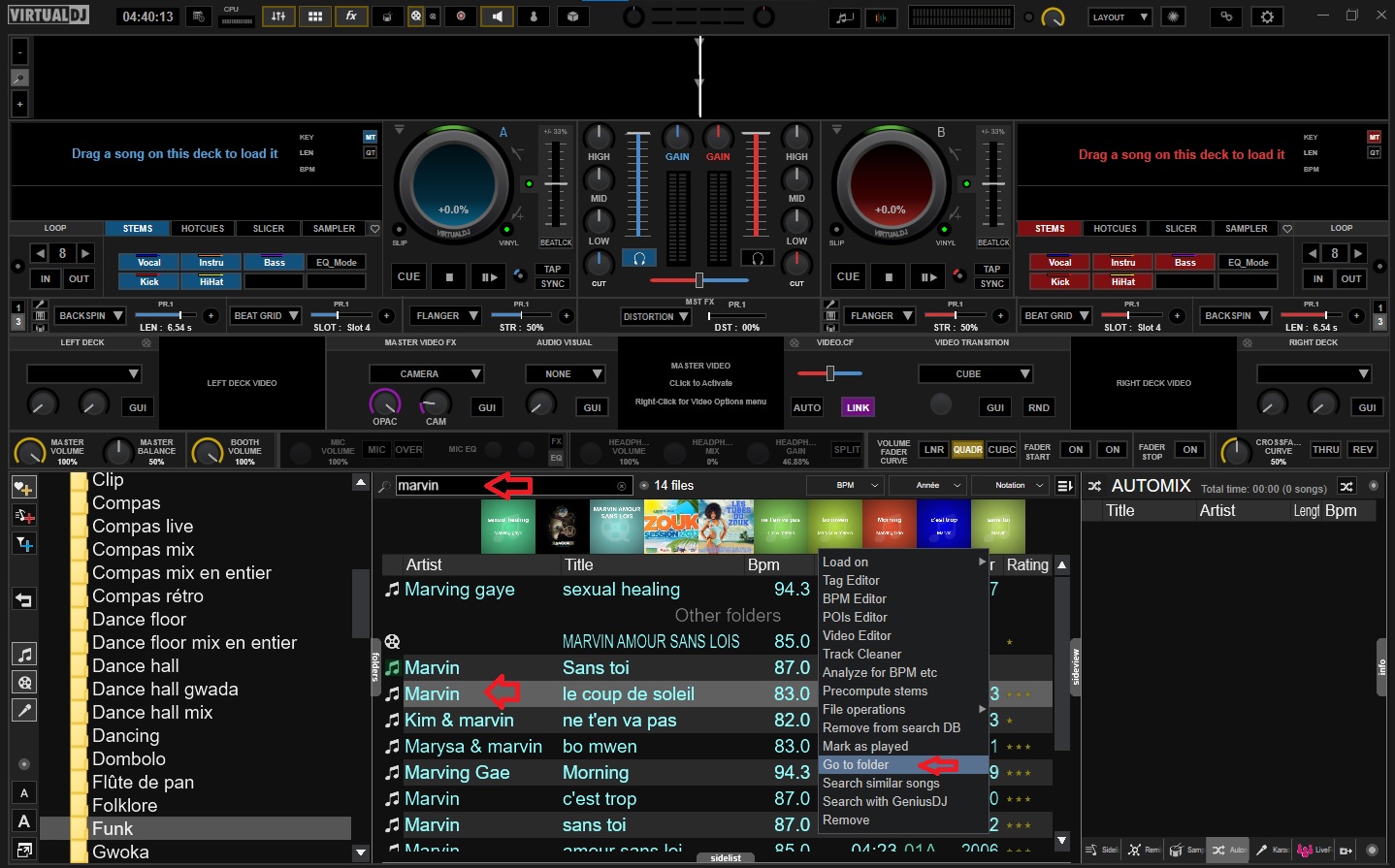Screen dimensions: 1395x868
Task: Click the back arrow browser icon
Action: (24, 599)
